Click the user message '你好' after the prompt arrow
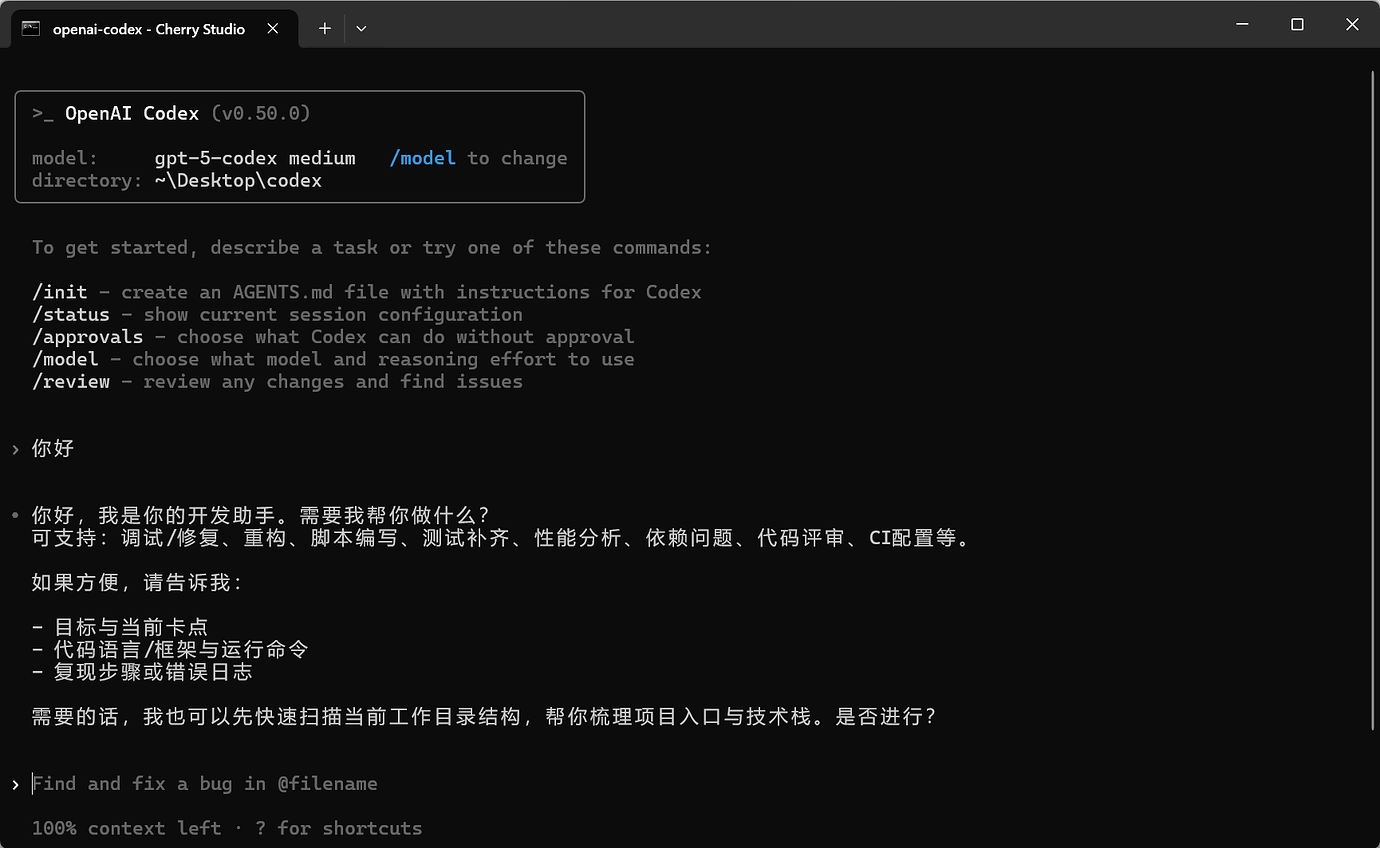This screenshot has height=848, width=1380. [53, 448]
